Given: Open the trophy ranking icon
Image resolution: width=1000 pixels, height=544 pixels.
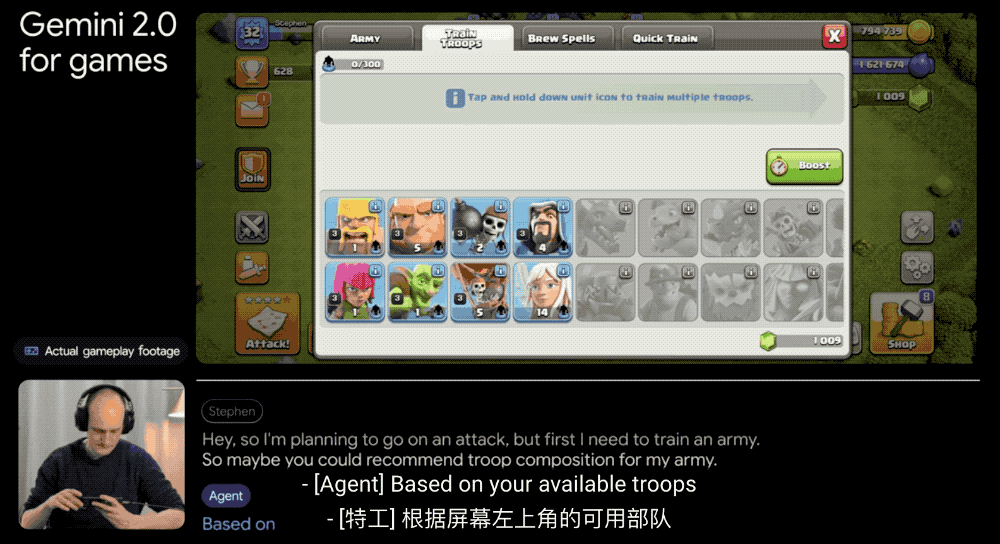Looking at the screenshot, I should 252,71.
